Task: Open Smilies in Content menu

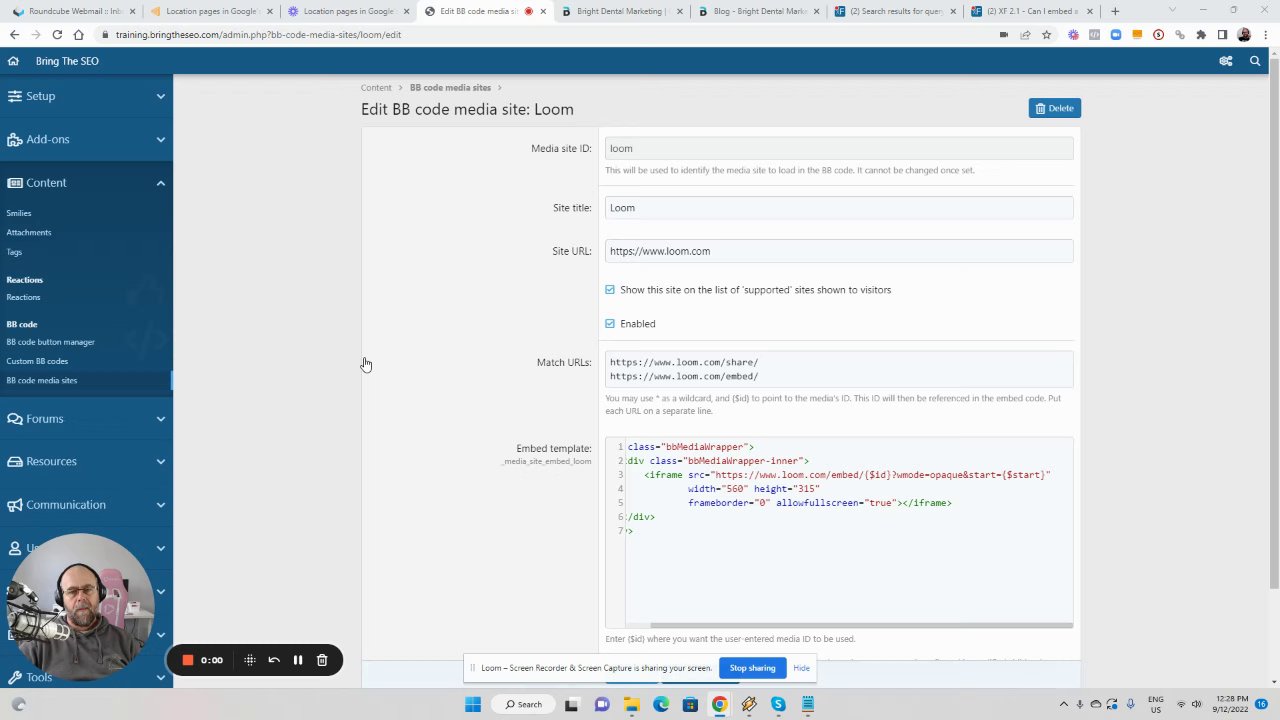Action: (x=19, y=213)
